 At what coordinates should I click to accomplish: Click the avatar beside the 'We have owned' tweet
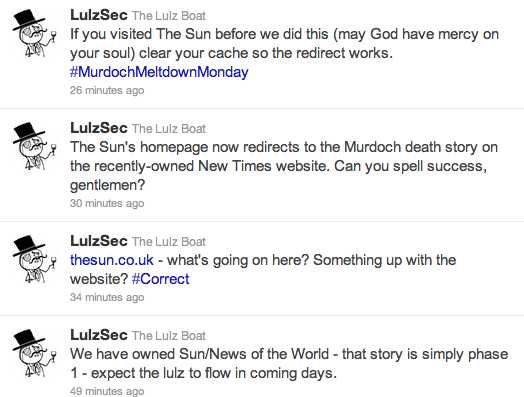[34, 353]
